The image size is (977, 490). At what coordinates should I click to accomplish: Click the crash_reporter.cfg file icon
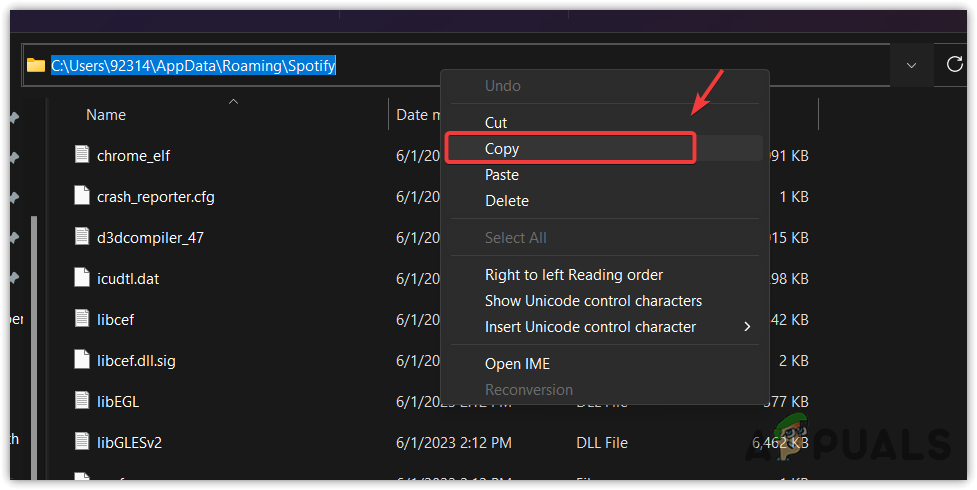(82, 196)
